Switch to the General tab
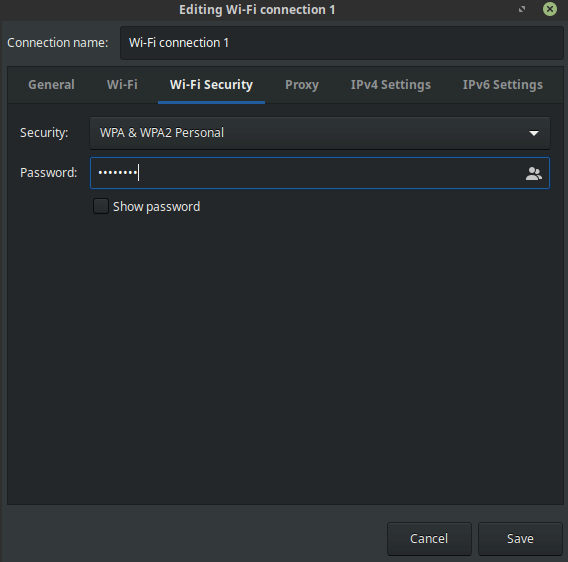The width and height of the screenshot is (568, 562). [x=51, y=85]
